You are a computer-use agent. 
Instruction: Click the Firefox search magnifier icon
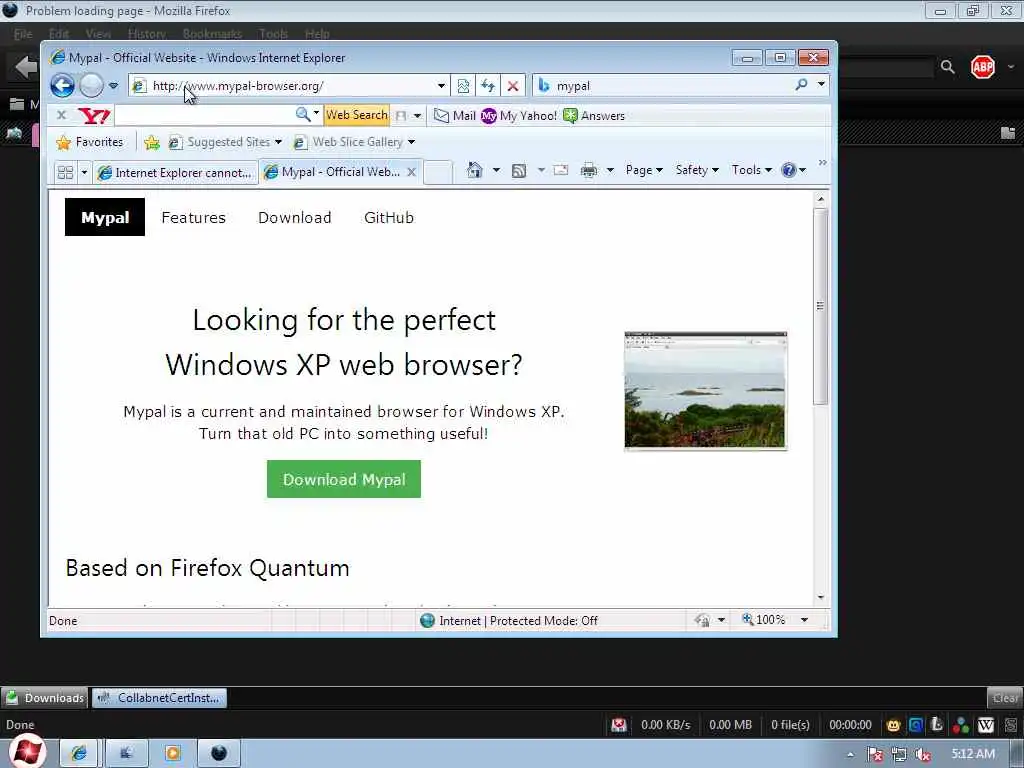pyautogui.click(x=948, y=67)
